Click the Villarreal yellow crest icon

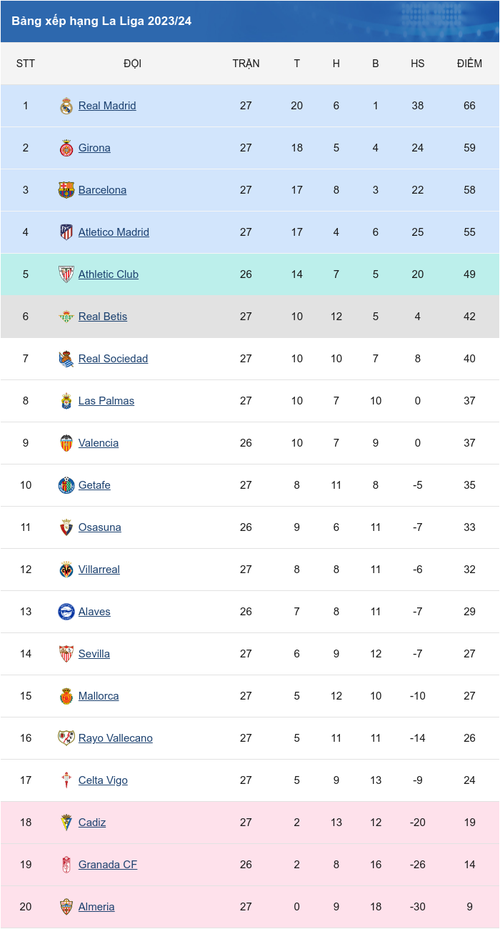(x=66, y=570)
